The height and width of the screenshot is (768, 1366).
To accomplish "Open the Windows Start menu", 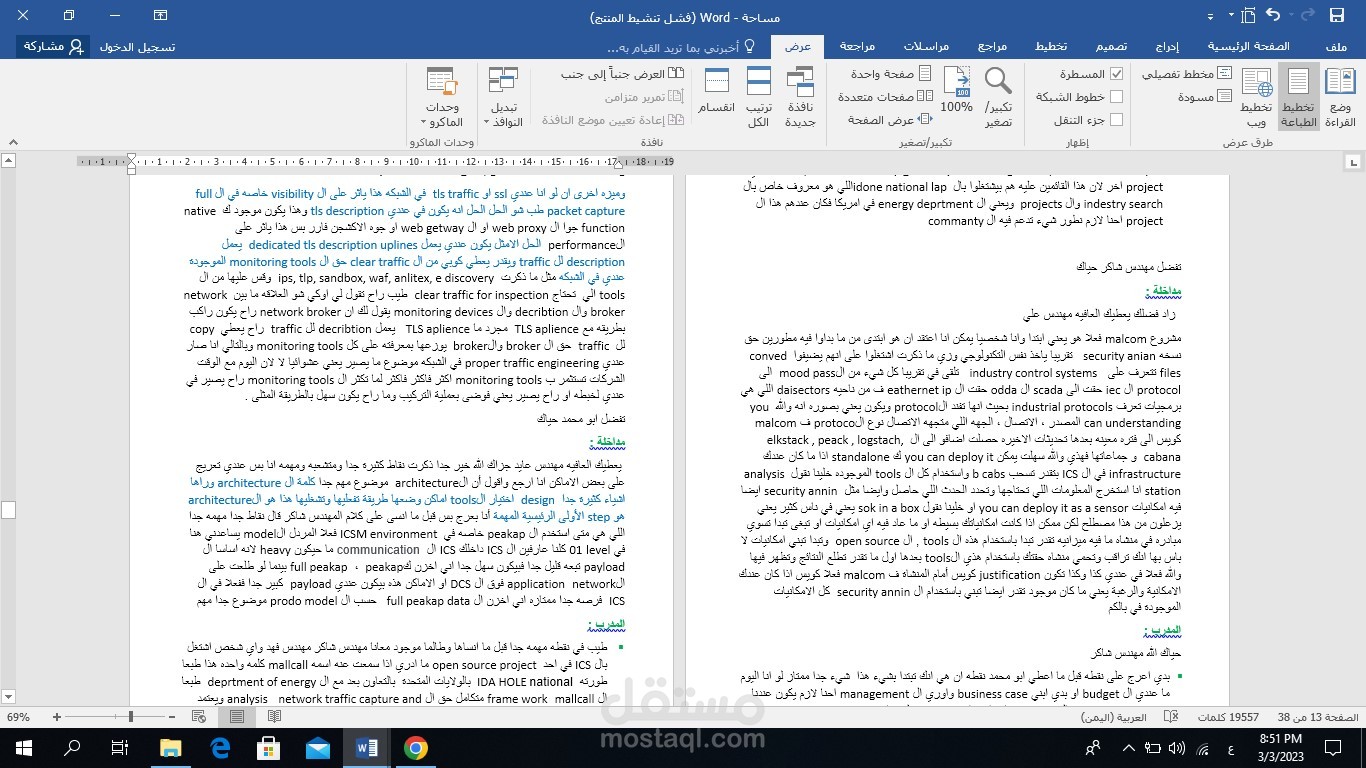I will pos(24,748).
